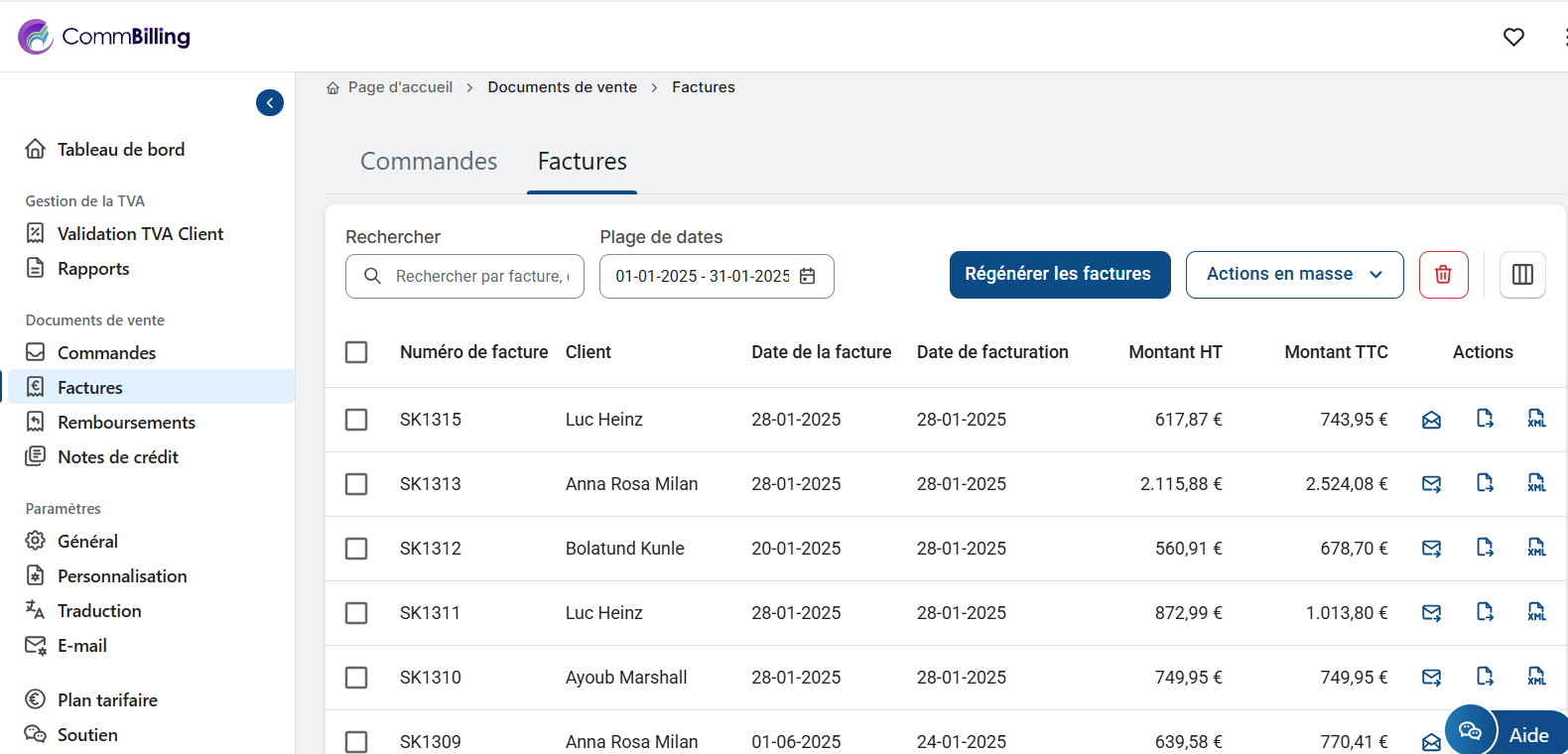Download XML for invoice SK1310
This screenshot has height=754, width=1568.
coord(1536,677)
